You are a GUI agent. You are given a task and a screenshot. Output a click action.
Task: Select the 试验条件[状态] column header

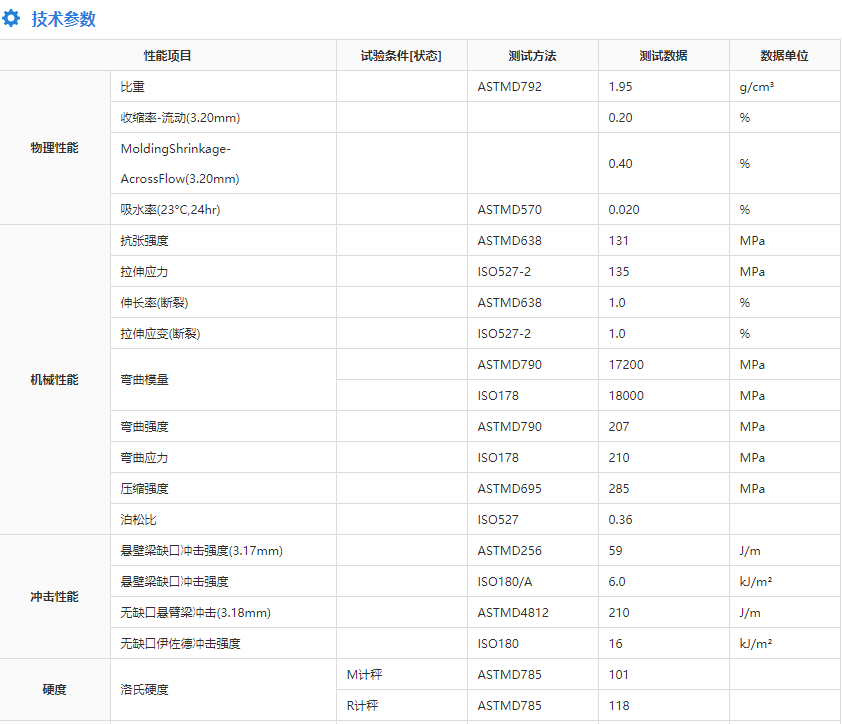coord(401,56)
